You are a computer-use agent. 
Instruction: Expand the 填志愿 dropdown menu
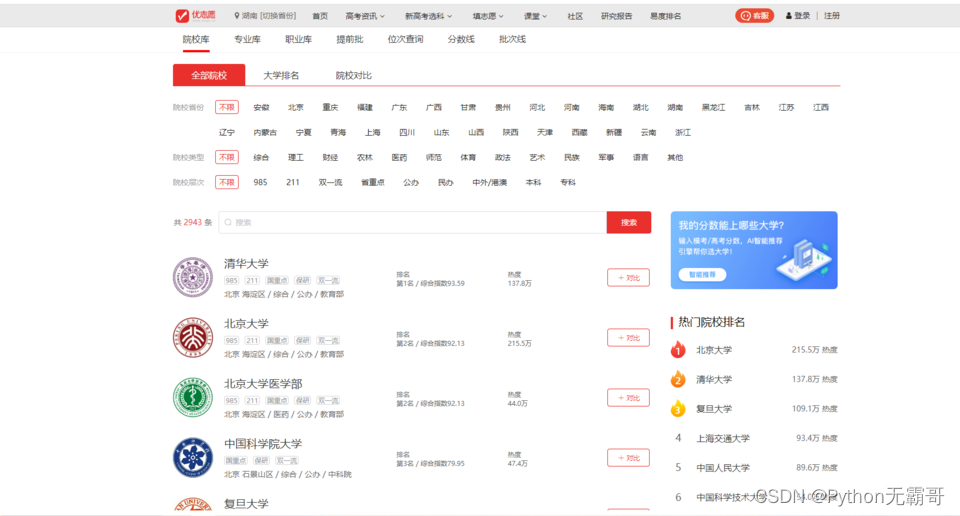pyautogui.click(x=488, y=16)
